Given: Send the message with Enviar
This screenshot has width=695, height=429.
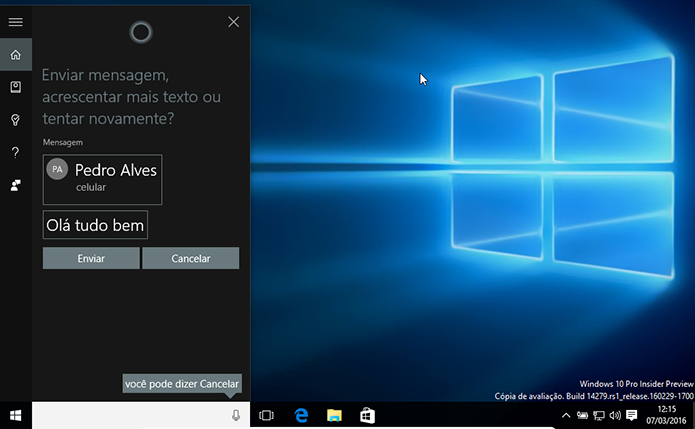Looking at the screenshot, I should tap(91, 258).
